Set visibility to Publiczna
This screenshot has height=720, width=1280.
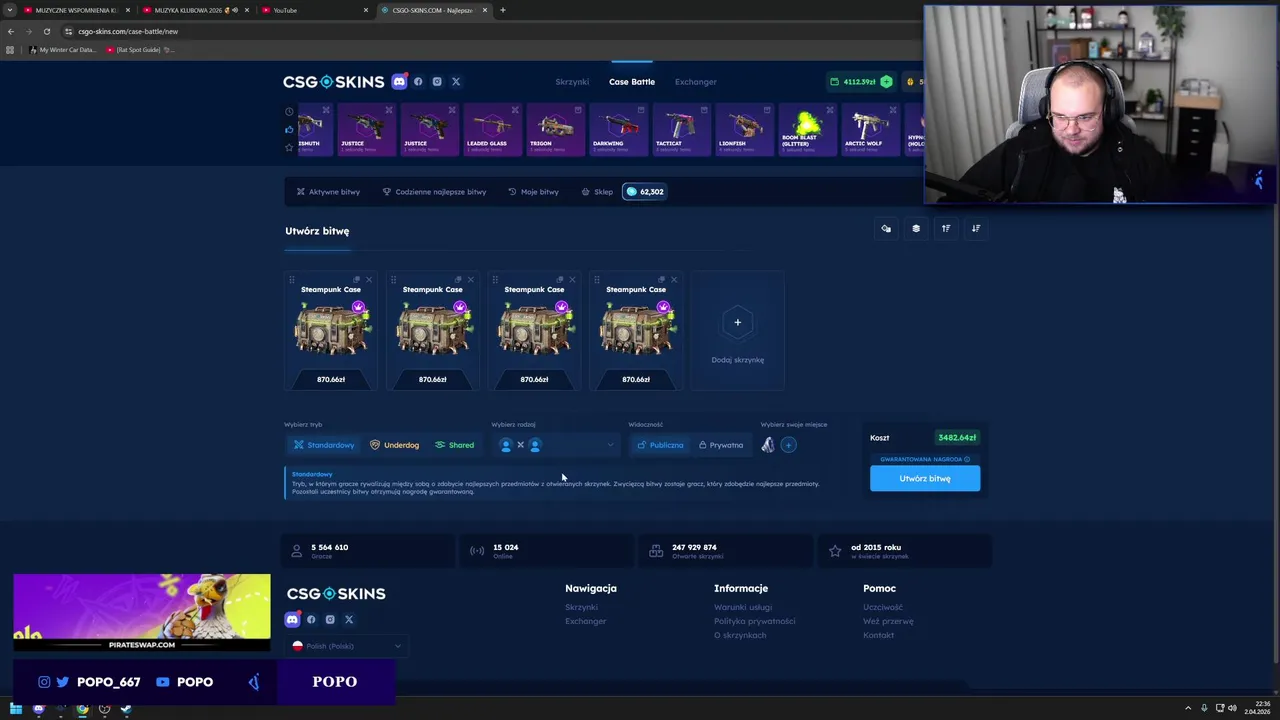pos(660,445)
